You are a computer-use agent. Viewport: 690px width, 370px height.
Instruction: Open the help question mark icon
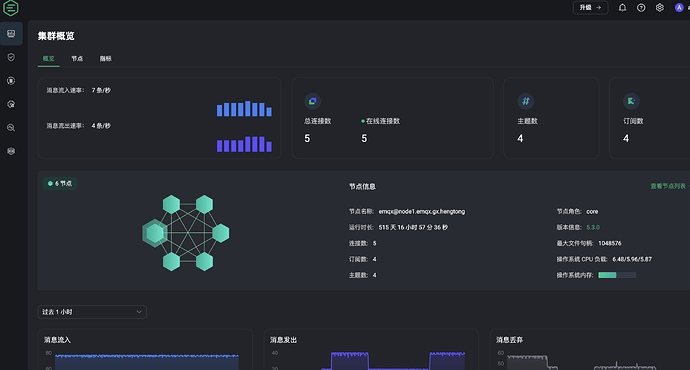(x=641, y=7)
